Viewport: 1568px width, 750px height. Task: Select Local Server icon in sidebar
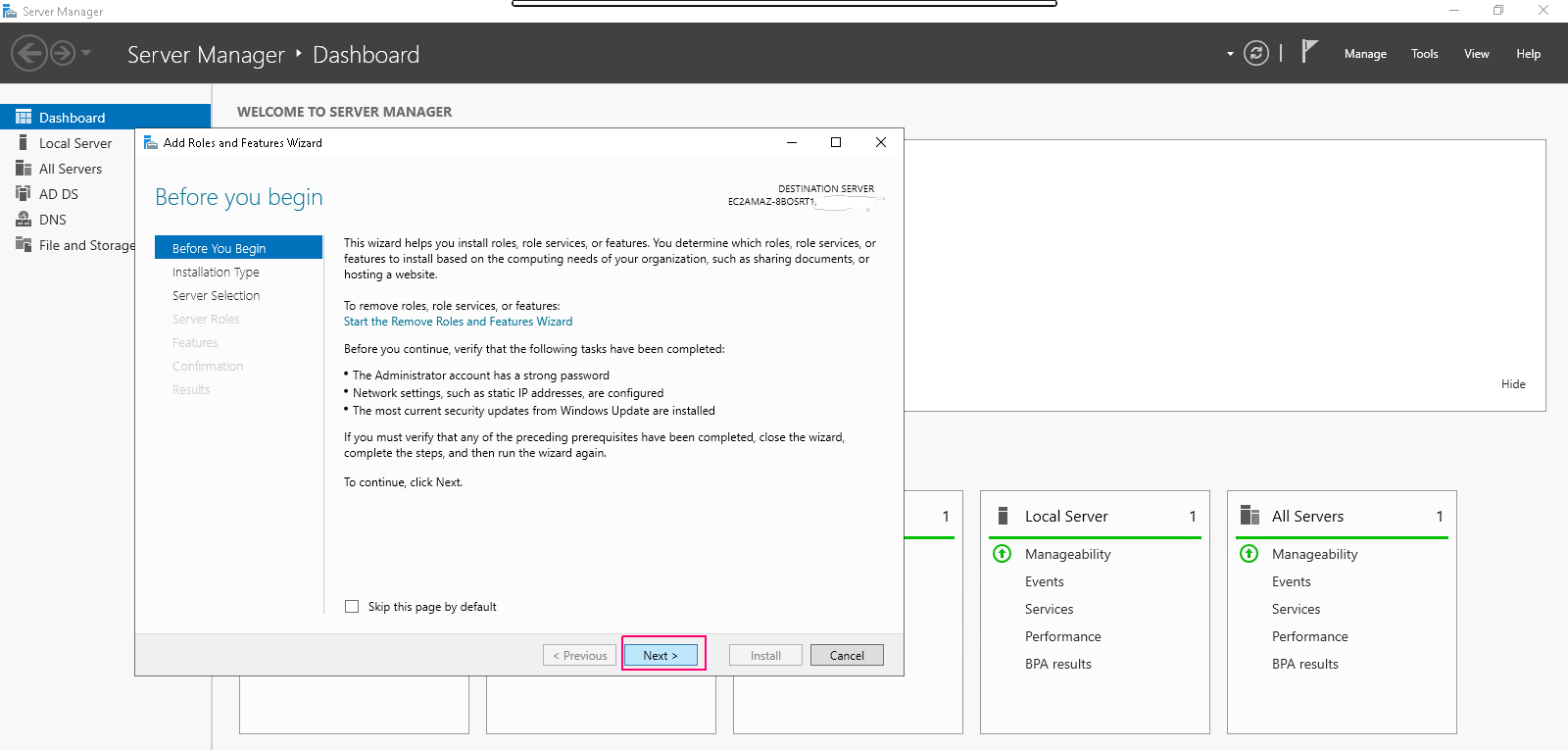24,142
